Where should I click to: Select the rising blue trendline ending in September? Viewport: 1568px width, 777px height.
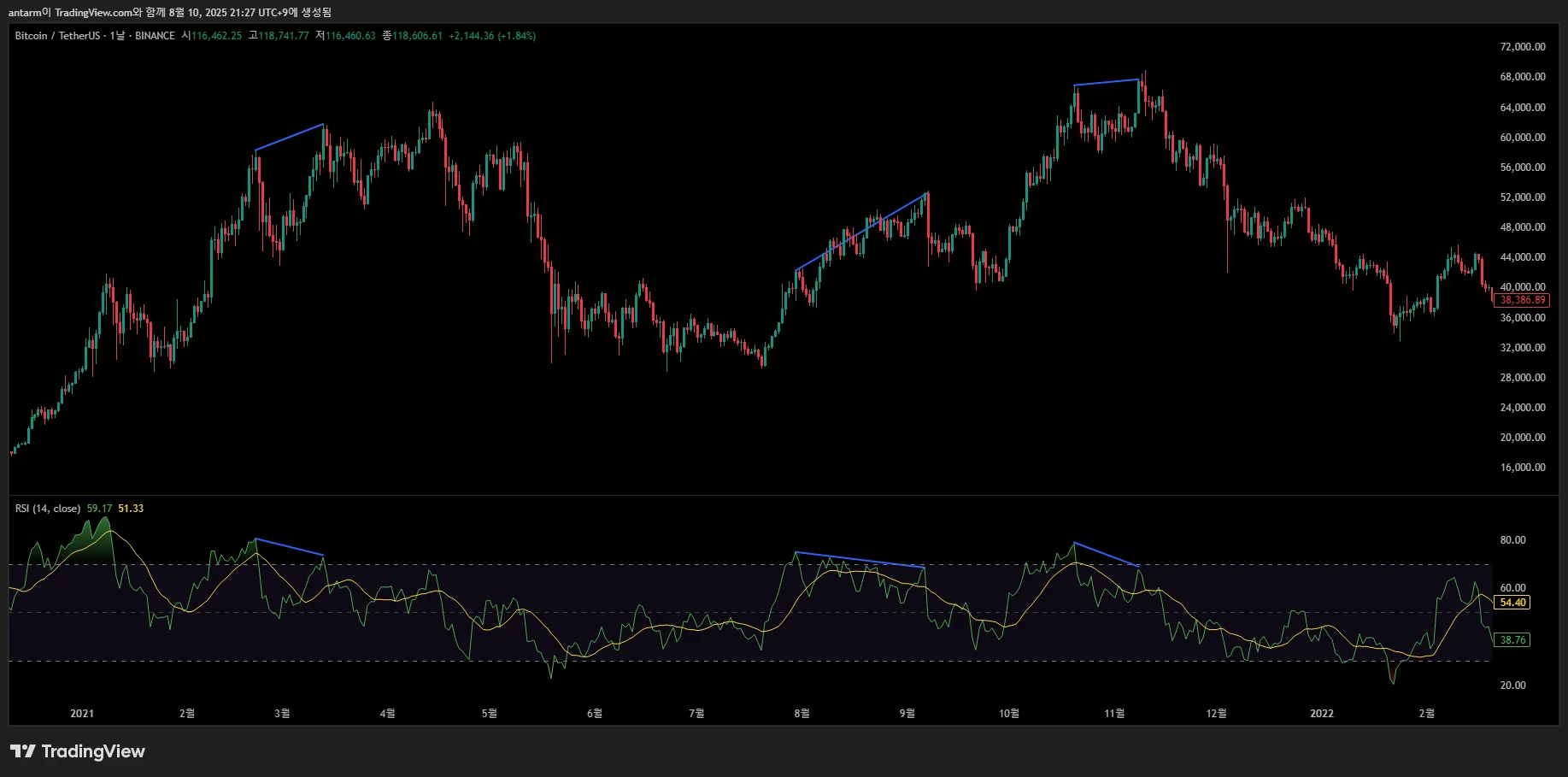tap(861, 232)
